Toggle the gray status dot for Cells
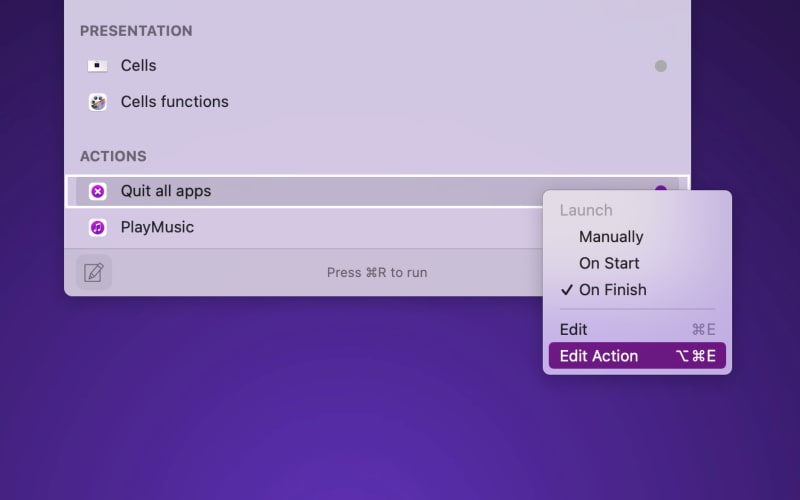 point(661,66)
